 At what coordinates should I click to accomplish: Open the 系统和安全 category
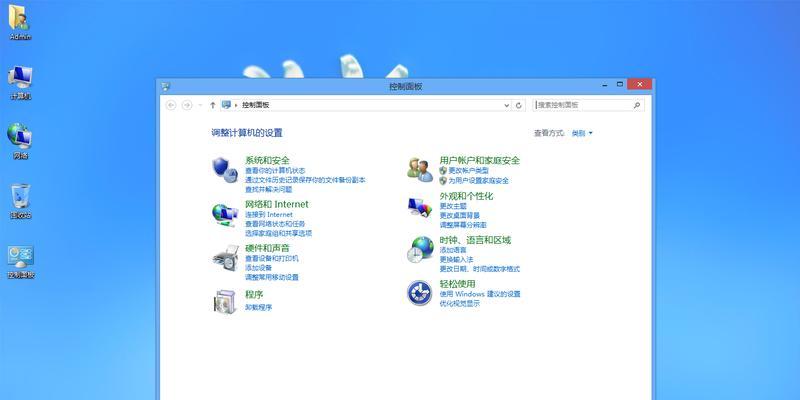coord(267,160)
